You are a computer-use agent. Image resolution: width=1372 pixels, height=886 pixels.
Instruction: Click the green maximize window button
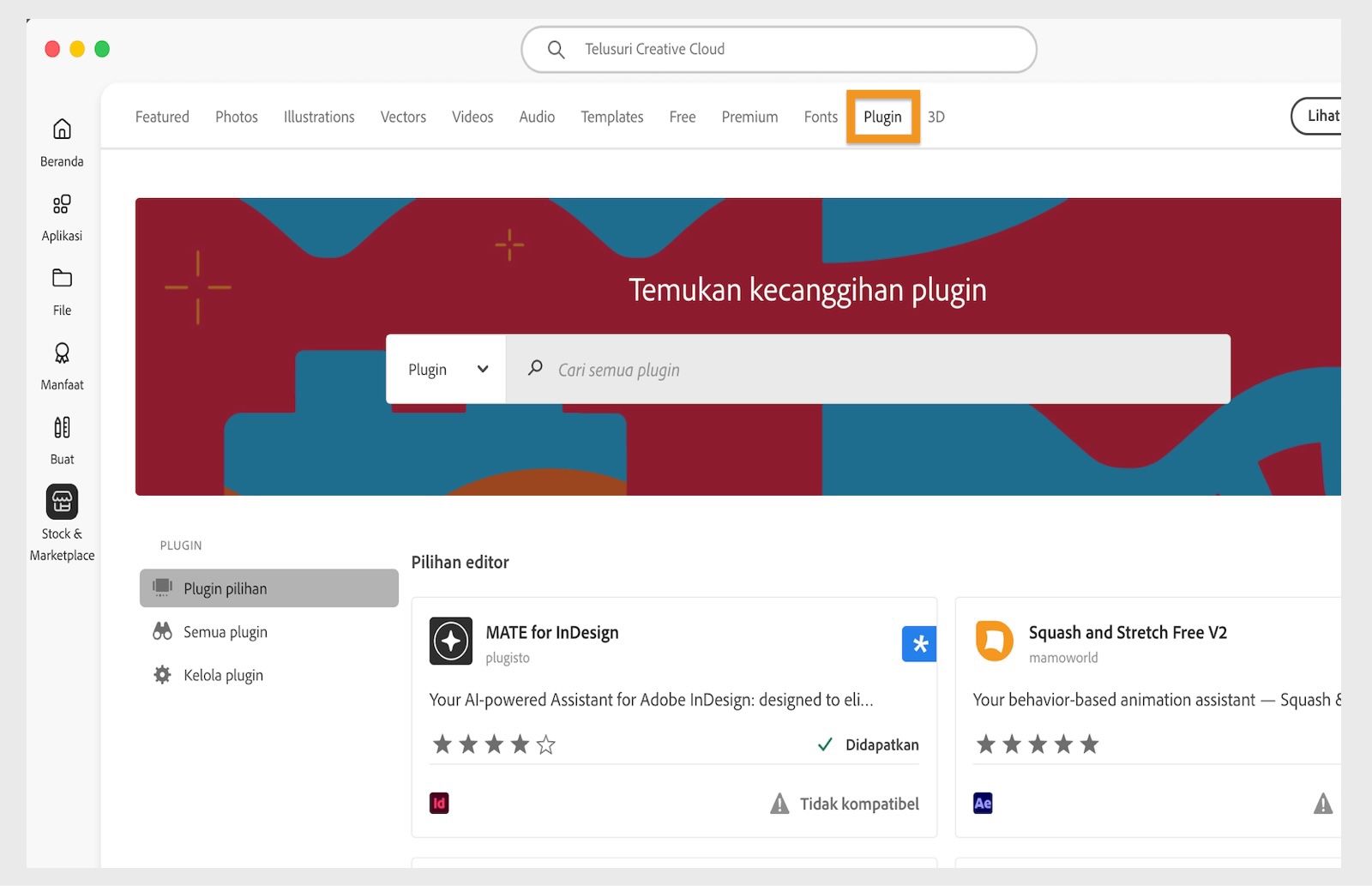pyautogui.click(x=102, y=49)
